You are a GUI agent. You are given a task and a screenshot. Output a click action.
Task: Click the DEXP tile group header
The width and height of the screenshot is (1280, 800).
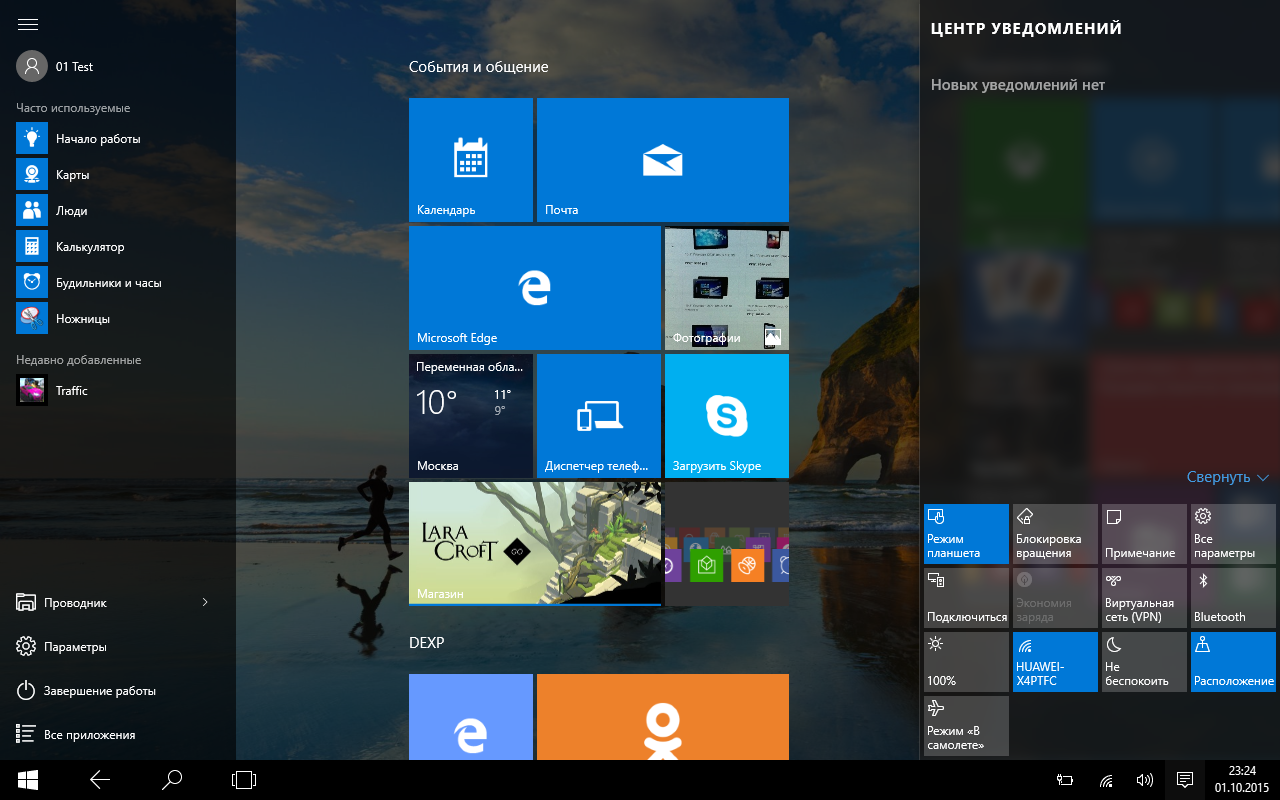pyautogui.click(x=427, y=642)
